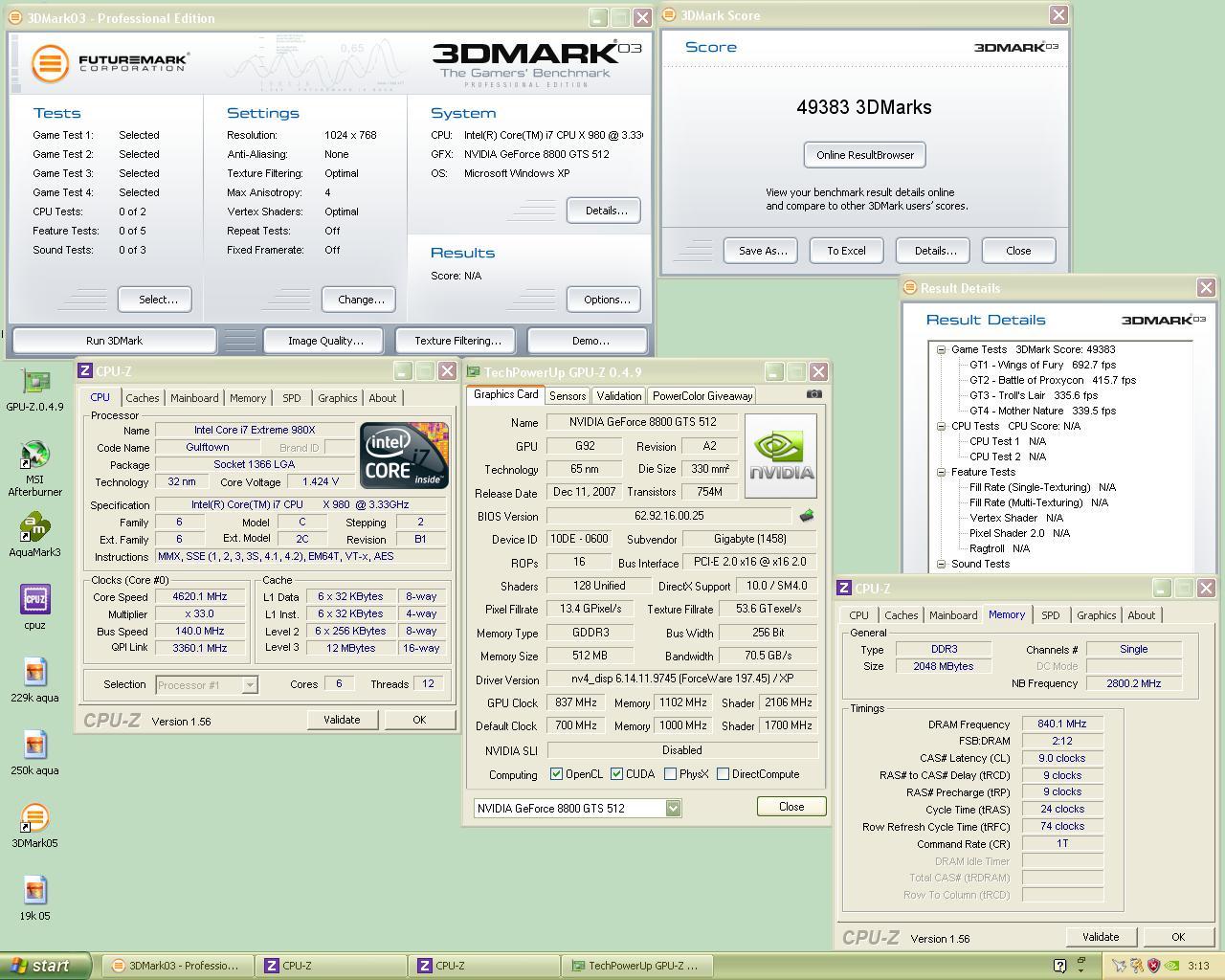Click Change settings button
This screenshot has width=1225, height=980.
(361, 300)
